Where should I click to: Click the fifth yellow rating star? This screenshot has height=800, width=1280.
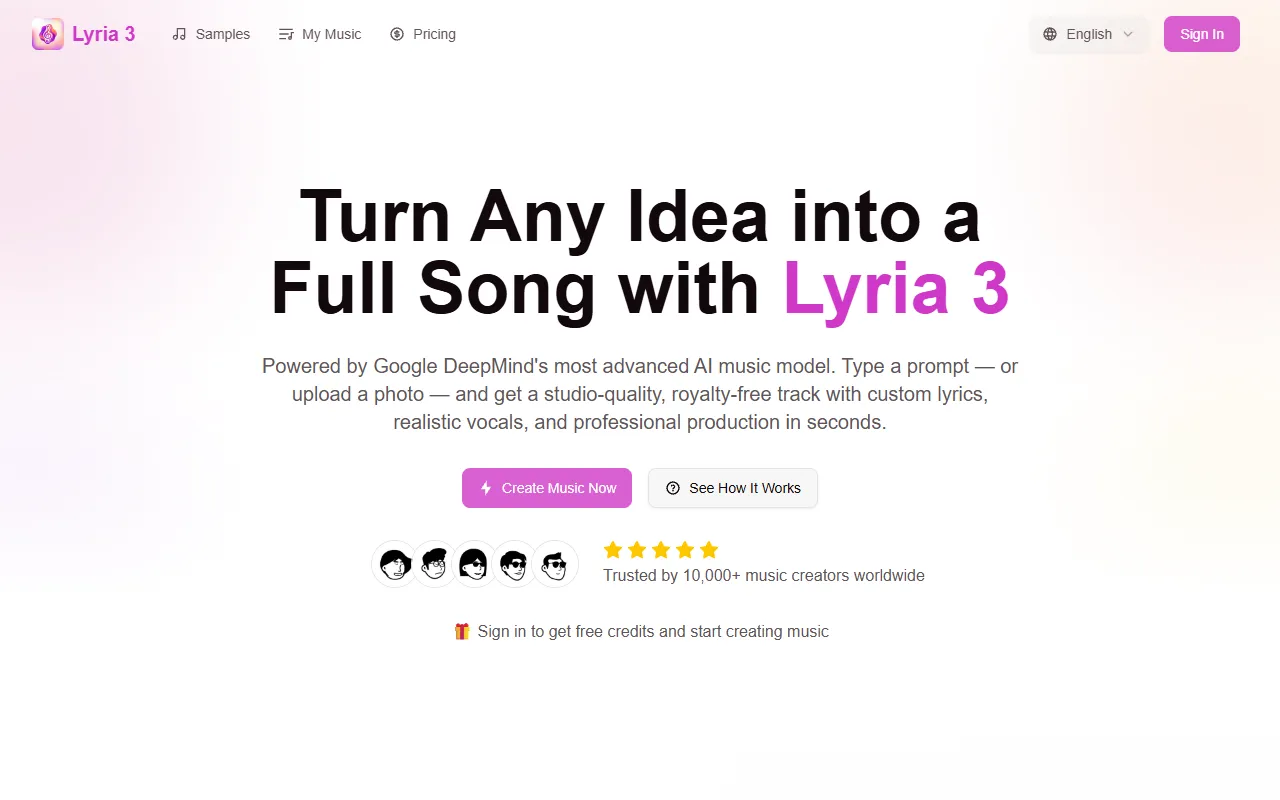point(709,550)
